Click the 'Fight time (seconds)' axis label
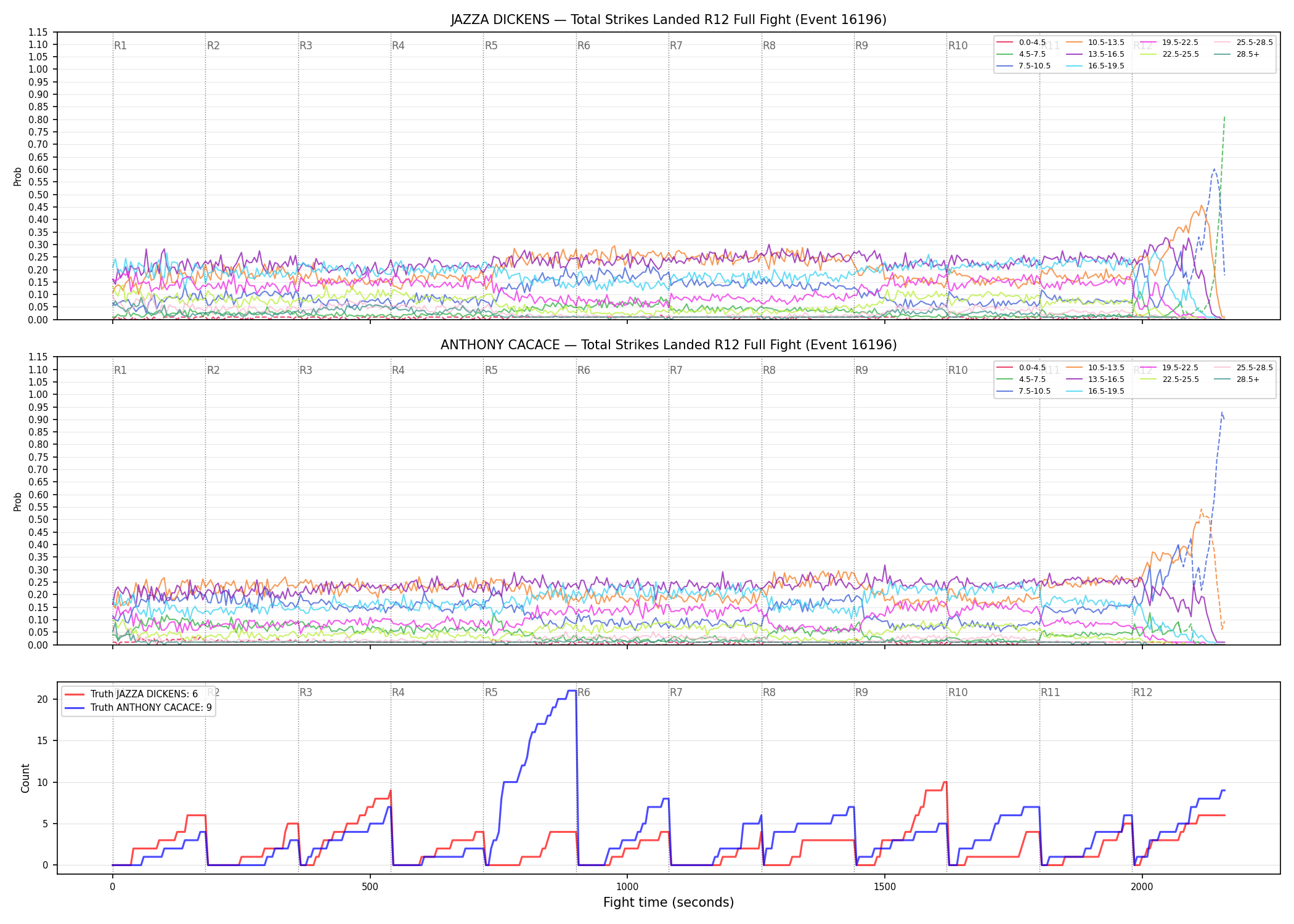The height and width of the screenshot is (924, 1294). 669,902
